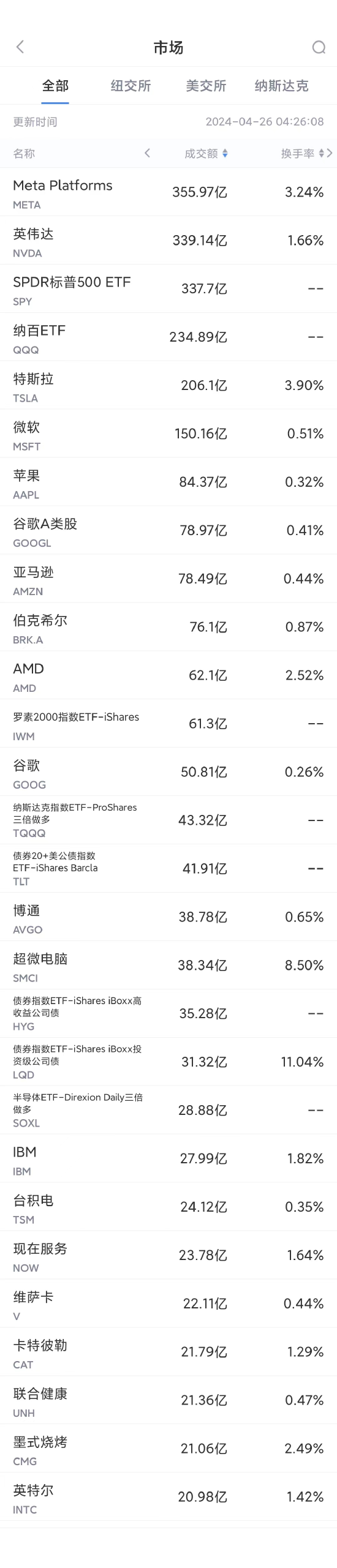Show more columns with right chevron
This screenshot has width=337, height=1568.
(330, 153)
